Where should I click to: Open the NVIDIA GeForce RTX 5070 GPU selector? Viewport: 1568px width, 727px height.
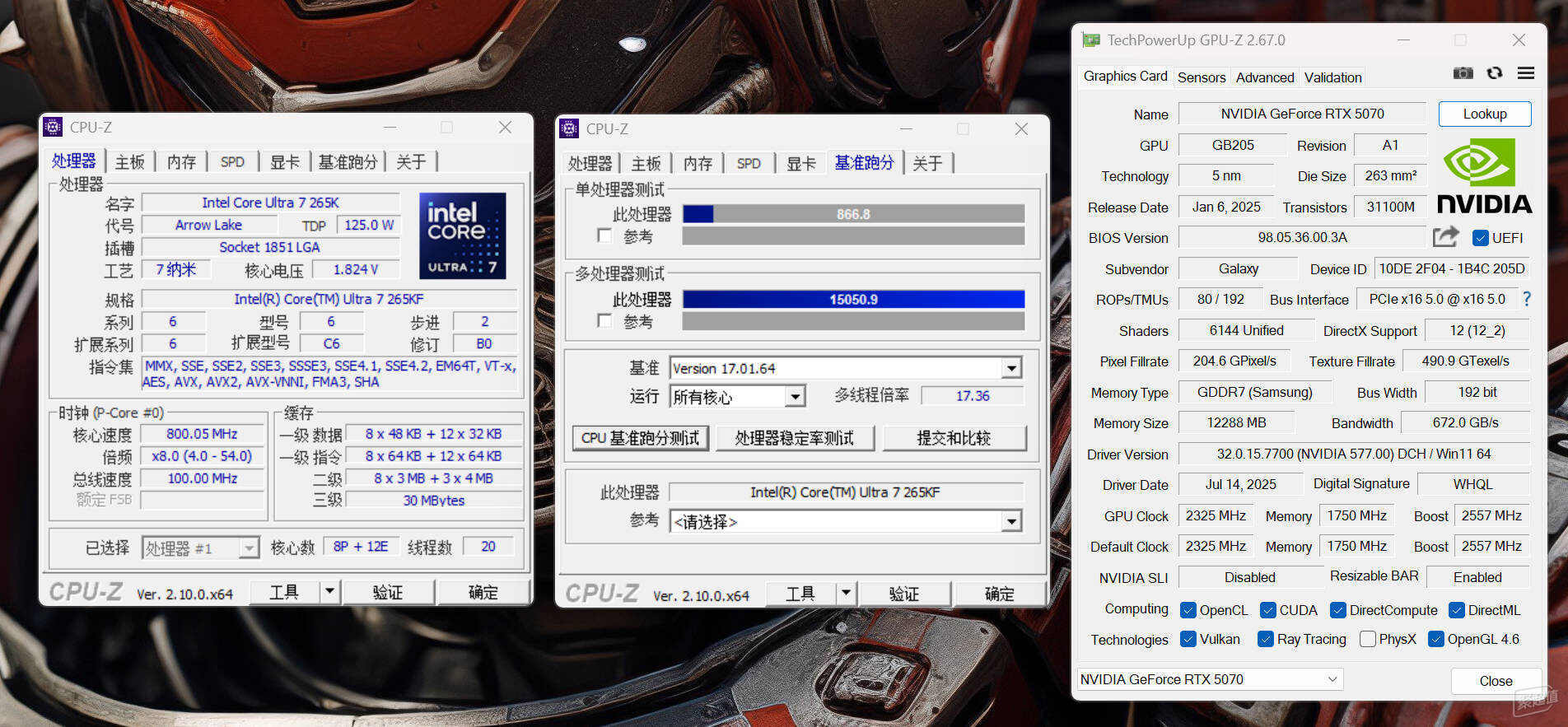coord(1210,679)
